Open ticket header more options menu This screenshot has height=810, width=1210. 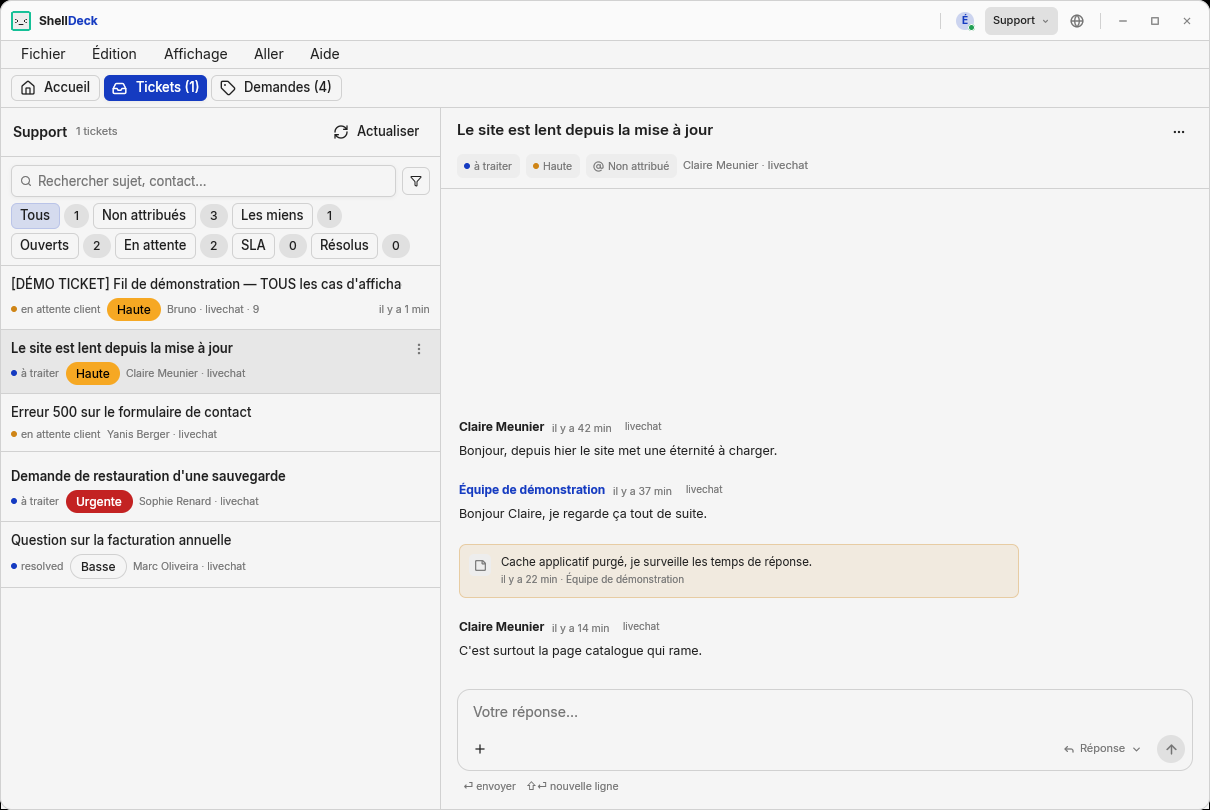(x=1179, y=132)
